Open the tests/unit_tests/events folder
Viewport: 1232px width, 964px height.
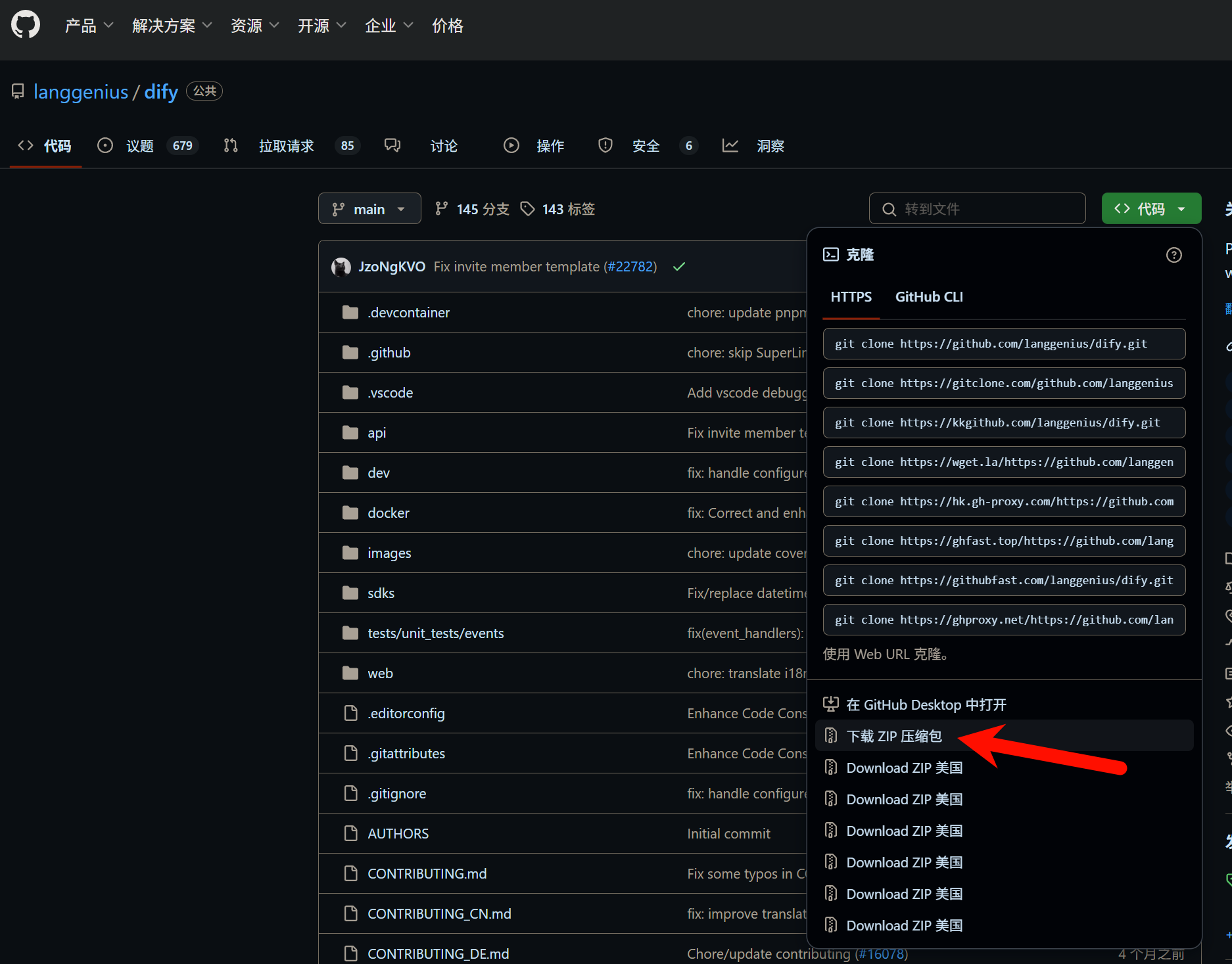click(x=436, y=633)
